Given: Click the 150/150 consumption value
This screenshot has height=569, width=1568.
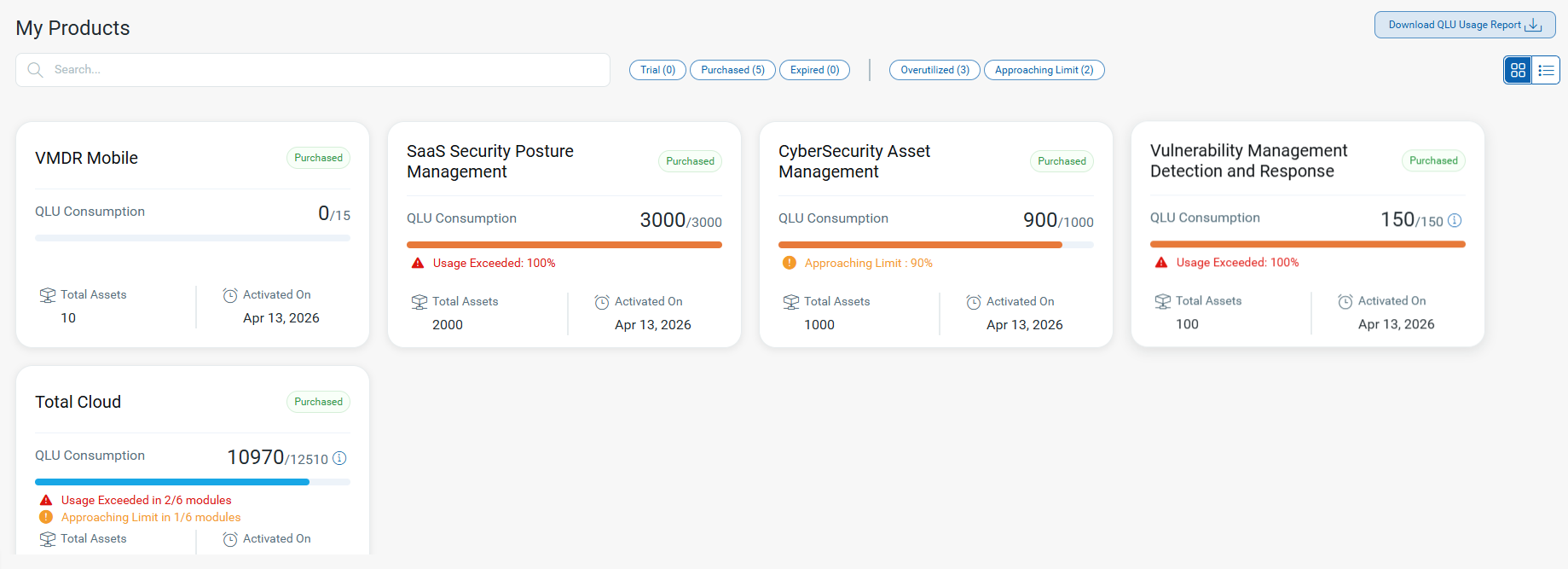Looking at the screenshot, I should click(1412, 219).
